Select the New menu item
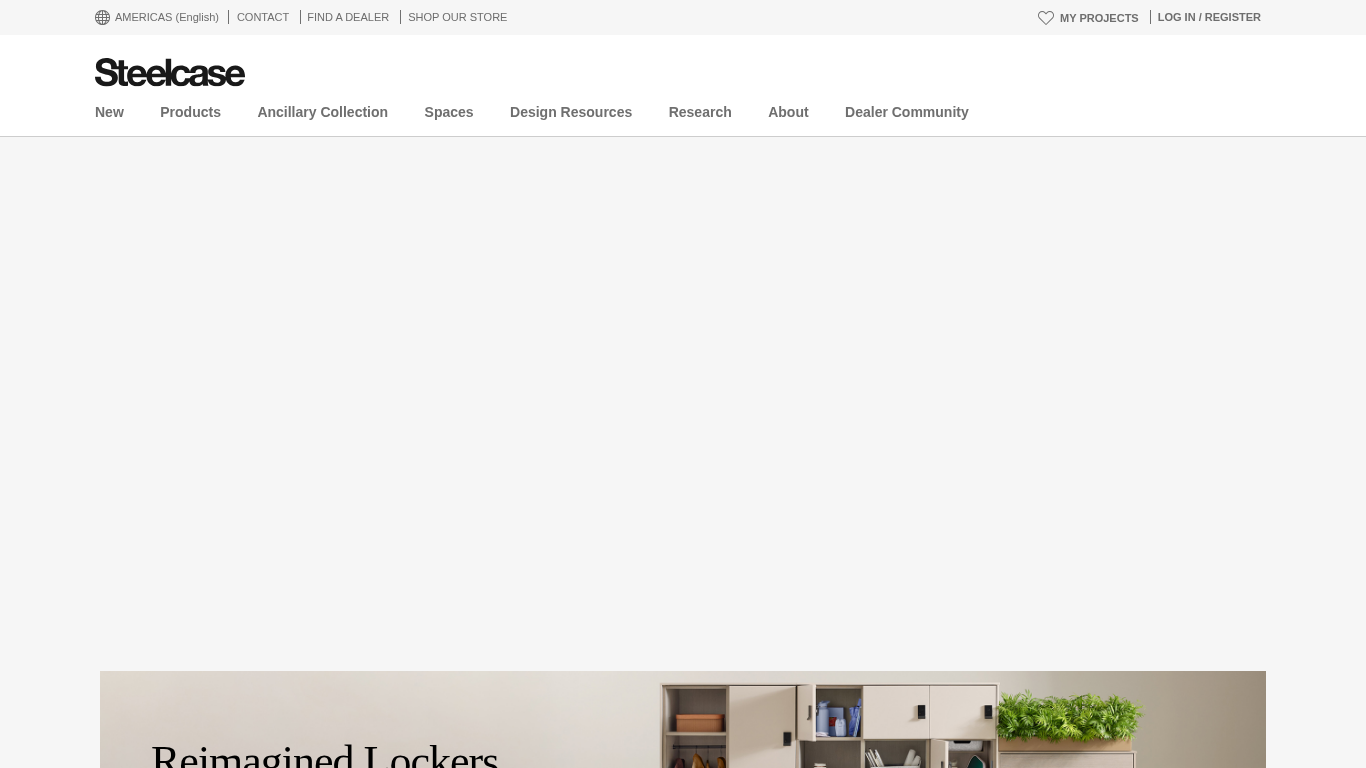The width and height of the screenshot is (1366, 768). click(x=109, y=112)
